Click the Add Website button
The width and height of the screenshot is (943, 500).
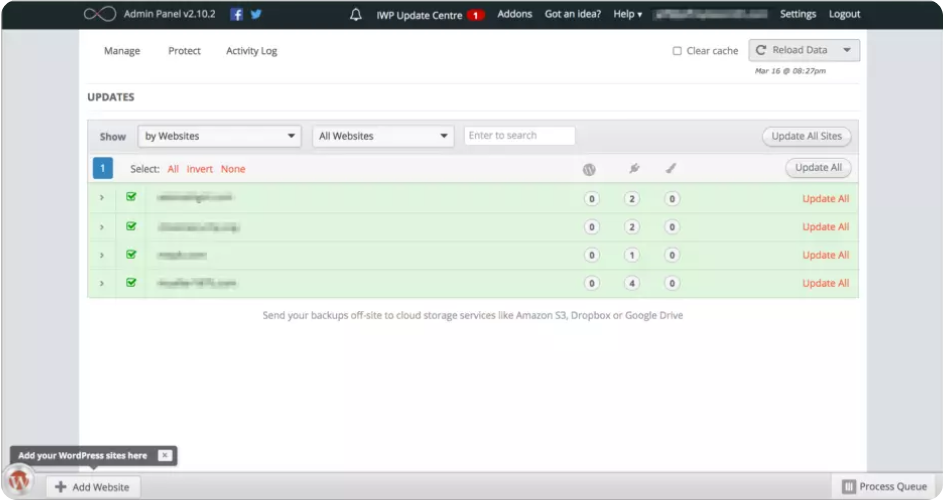tap(93, 487)
